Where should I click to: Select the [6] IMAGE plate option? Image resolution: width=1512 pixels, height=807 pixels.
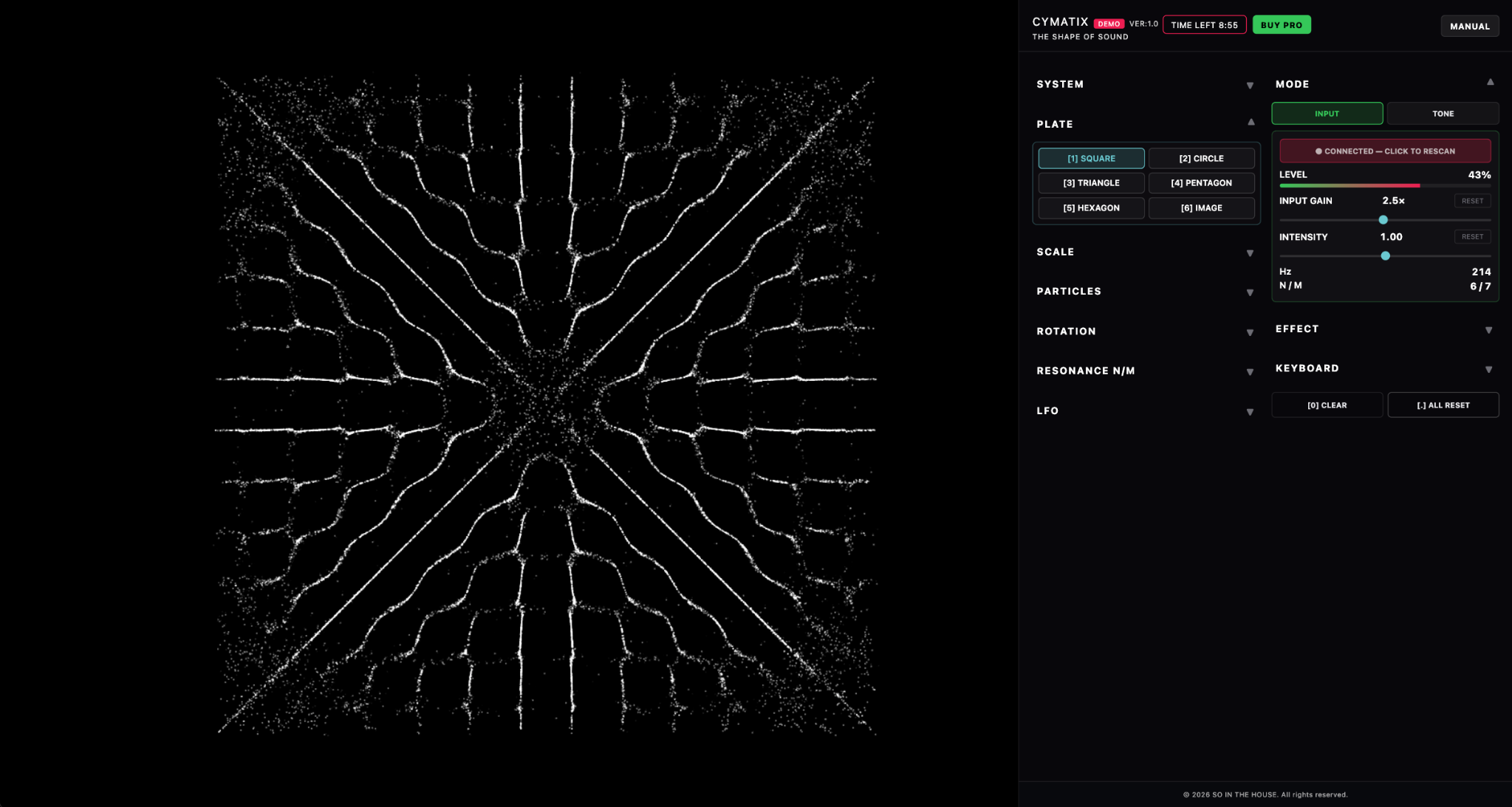coord(1201,208)
